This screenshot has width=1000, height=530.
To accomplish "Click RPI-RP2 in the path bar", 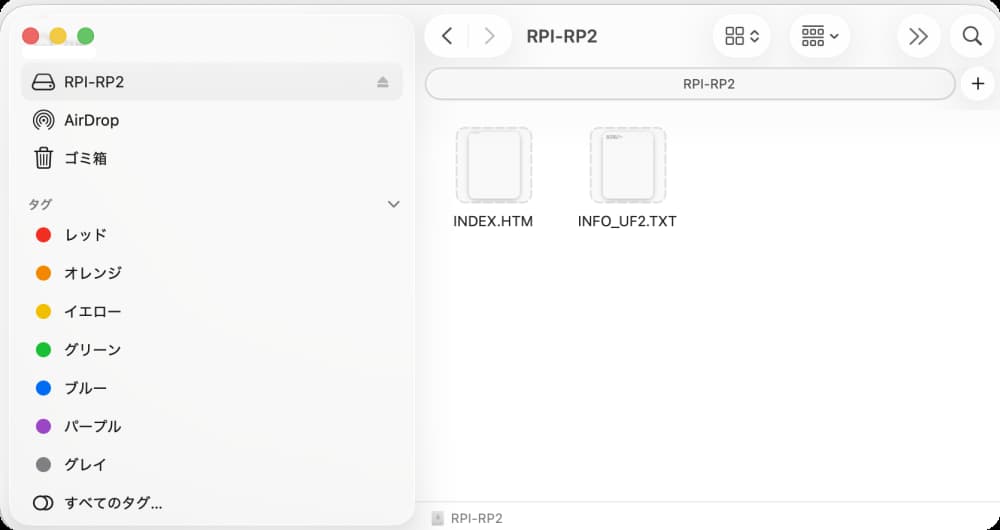I will (467, 519).
